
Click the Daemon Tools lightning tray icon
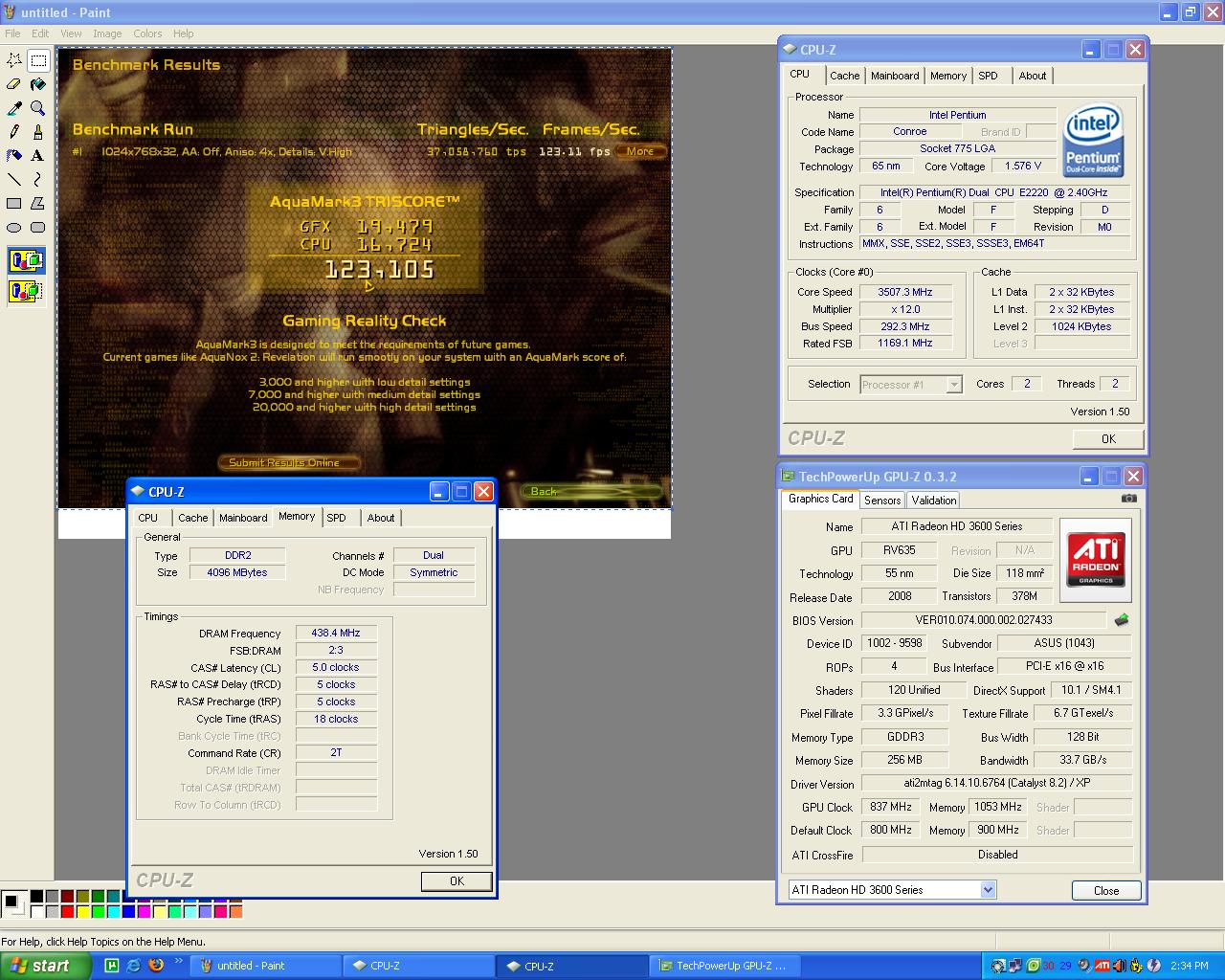1153,966
